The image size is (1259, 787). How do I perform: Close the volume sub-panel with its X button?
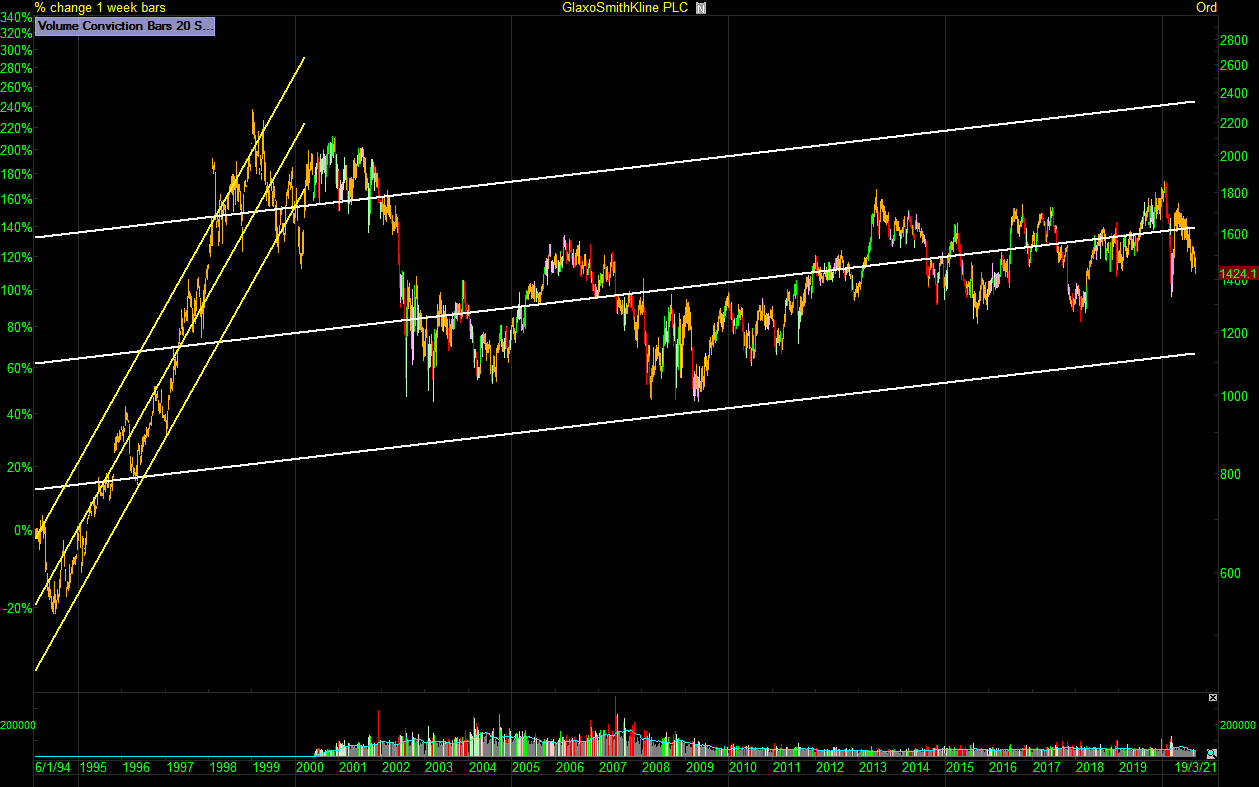(1213, 697)
